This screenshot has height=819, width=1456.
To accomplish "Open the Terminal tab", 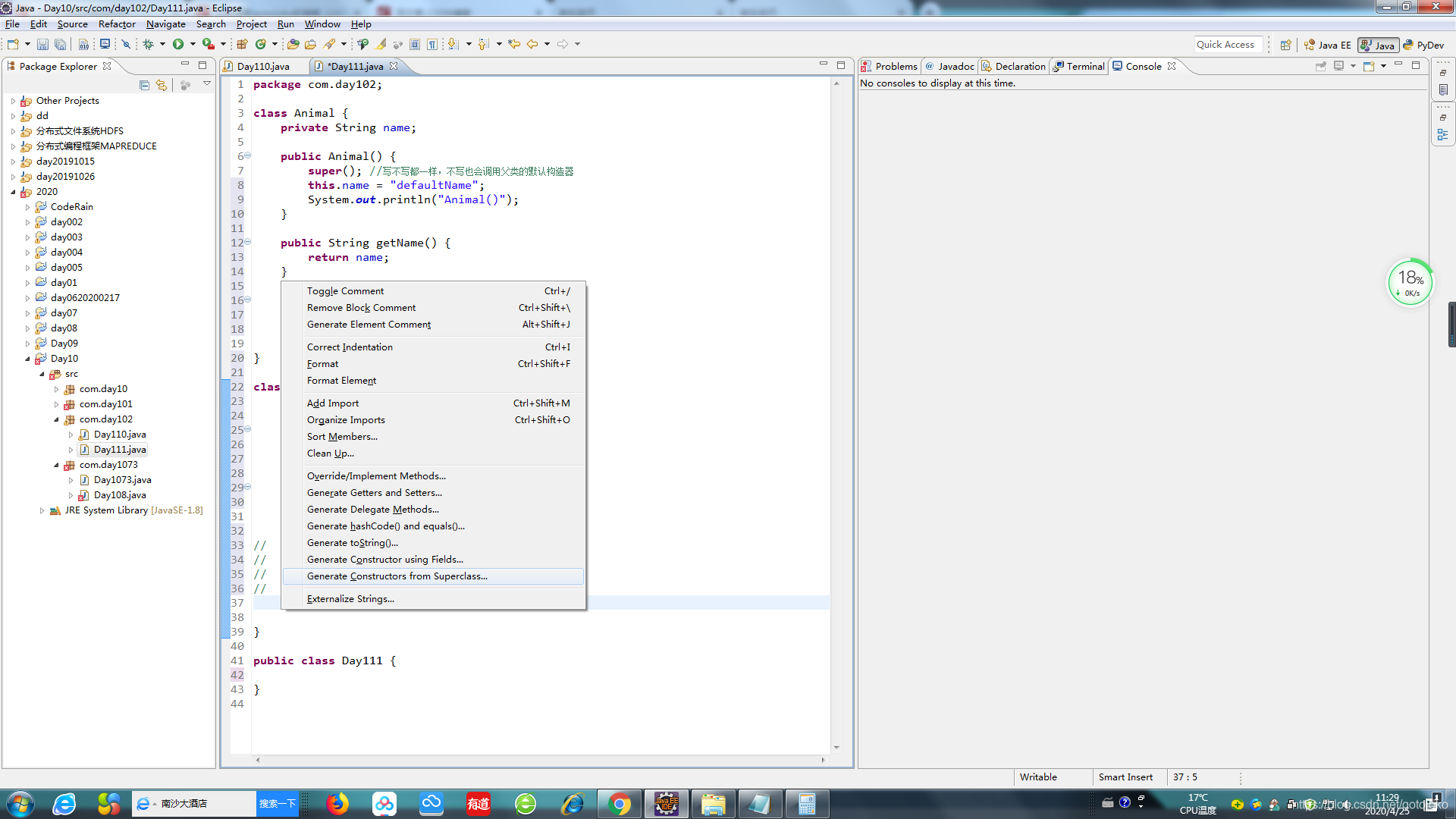I will coord(1078,67).
